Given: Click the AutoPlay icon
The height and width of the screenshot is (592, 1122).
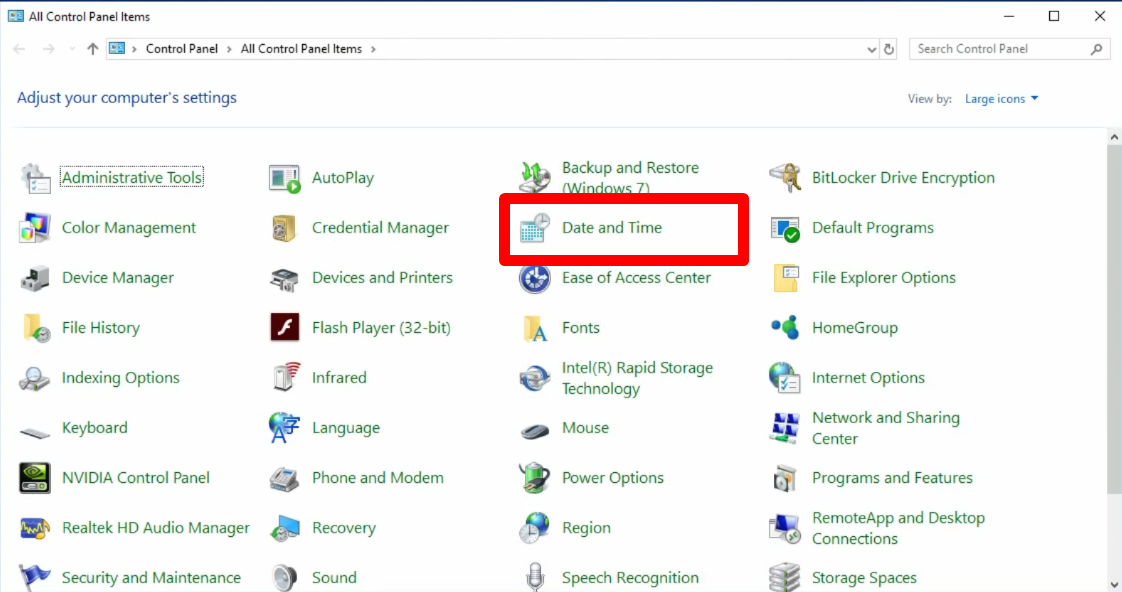Looking at the screenshot, I should coord(285,178).
